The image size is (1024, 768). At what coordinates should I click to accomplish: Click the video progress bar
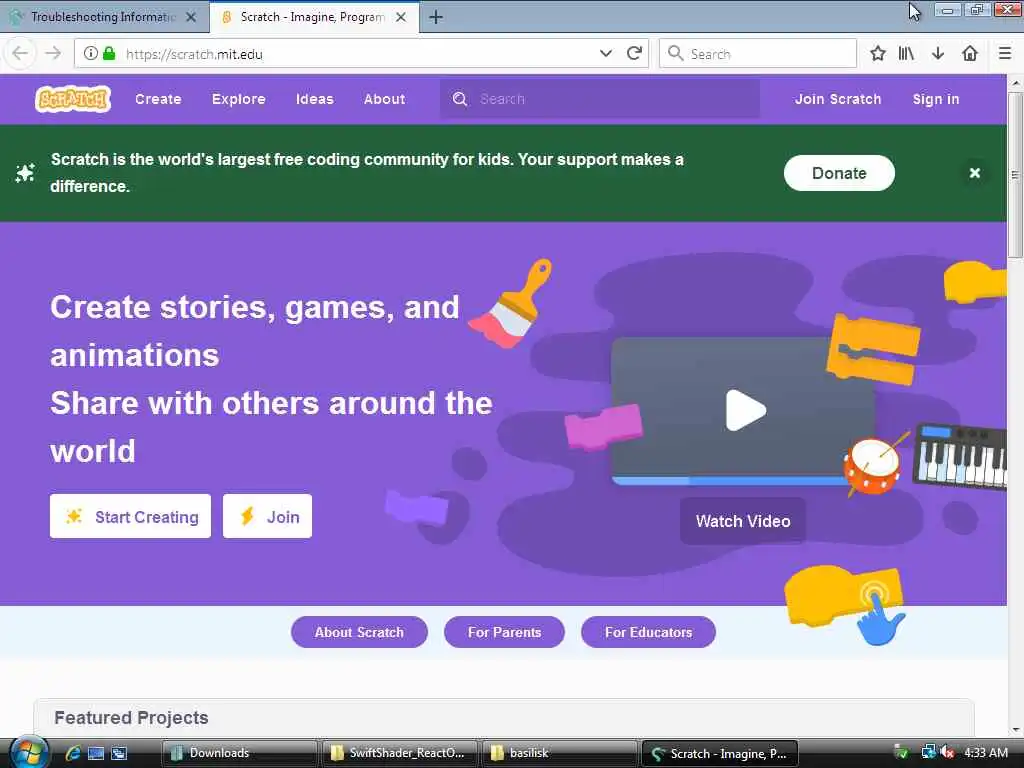[730, 481]
